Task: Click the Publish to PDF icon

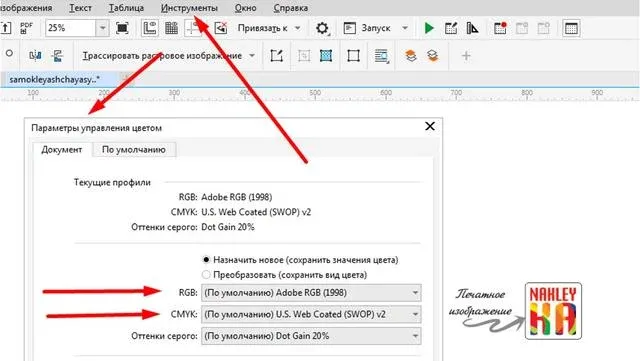Action: (26, 28)
